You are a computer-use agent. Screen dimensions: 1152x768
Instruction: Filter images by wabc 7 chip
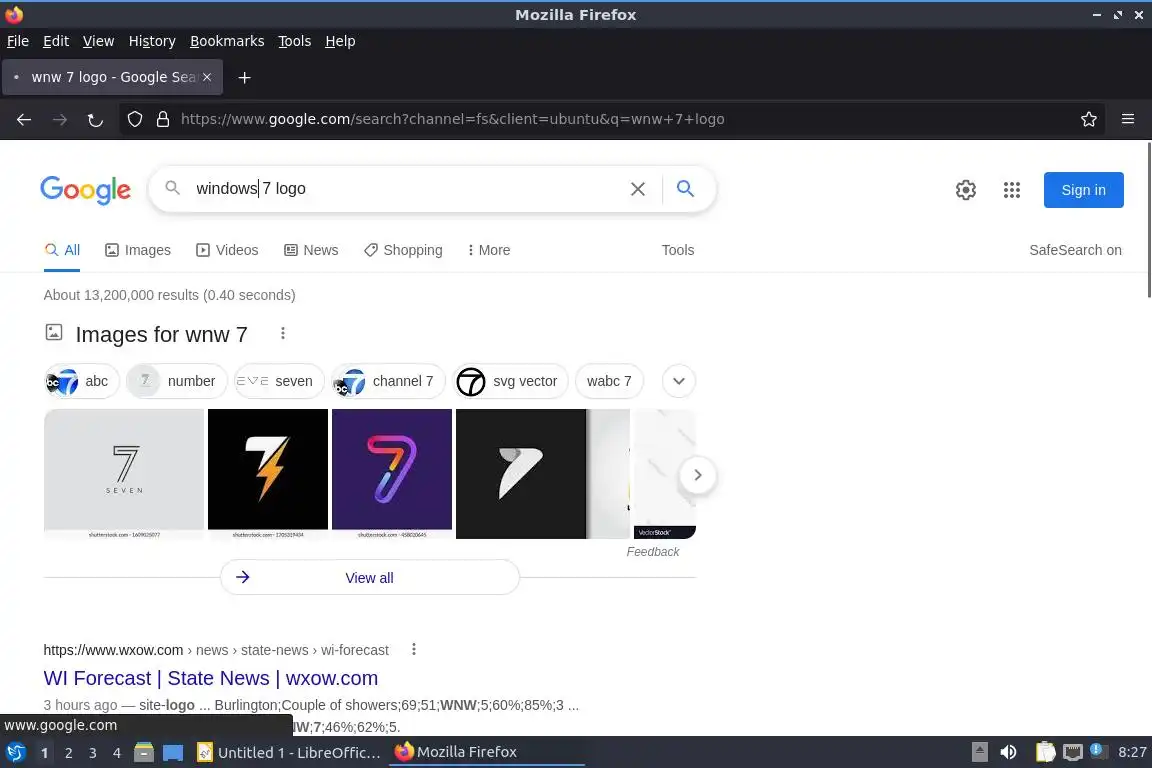click(609, 381)
